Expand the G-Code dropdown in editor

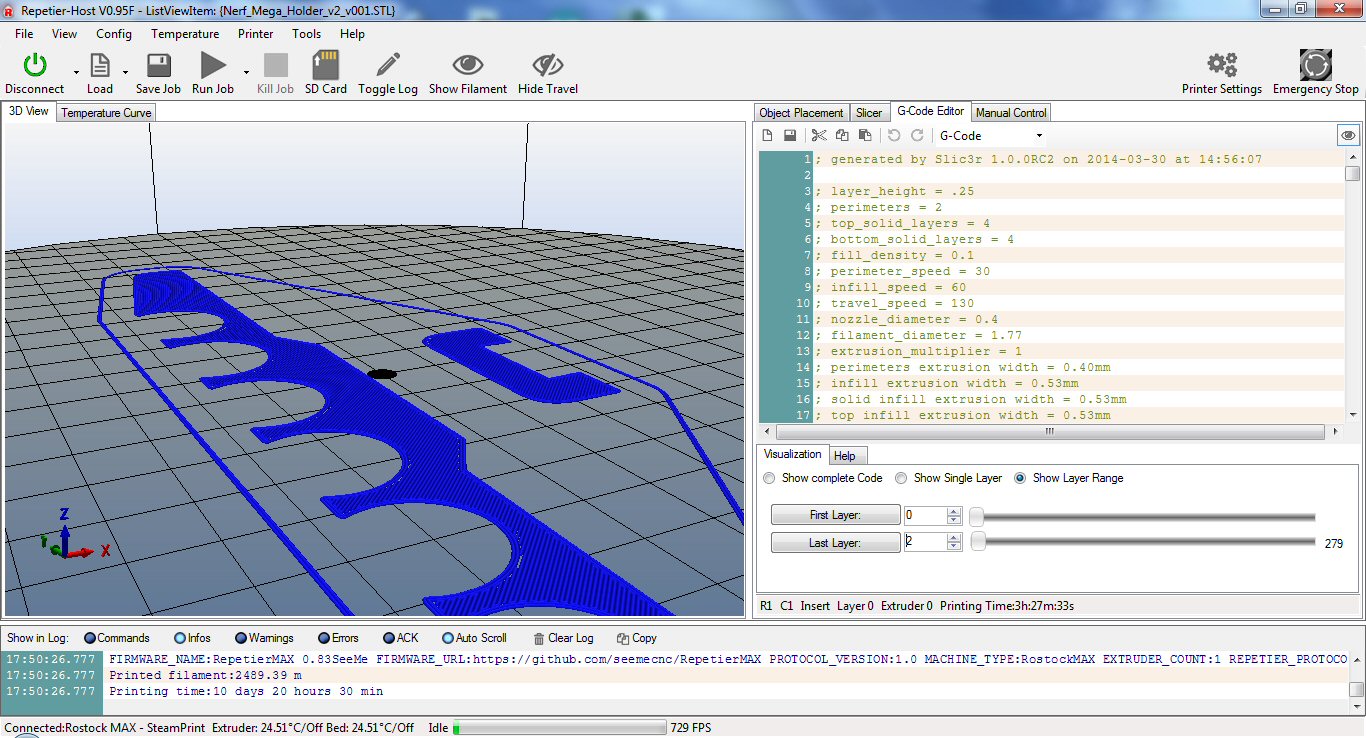(1039, 136)
